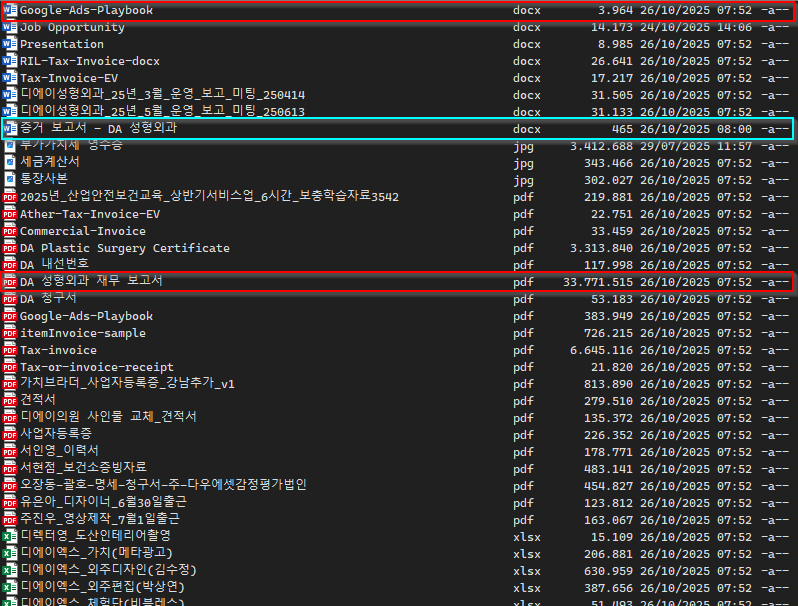Click the PDF icon beside itemInvoice-sample
Screen dimensions: 798x606
pos(10,334)
